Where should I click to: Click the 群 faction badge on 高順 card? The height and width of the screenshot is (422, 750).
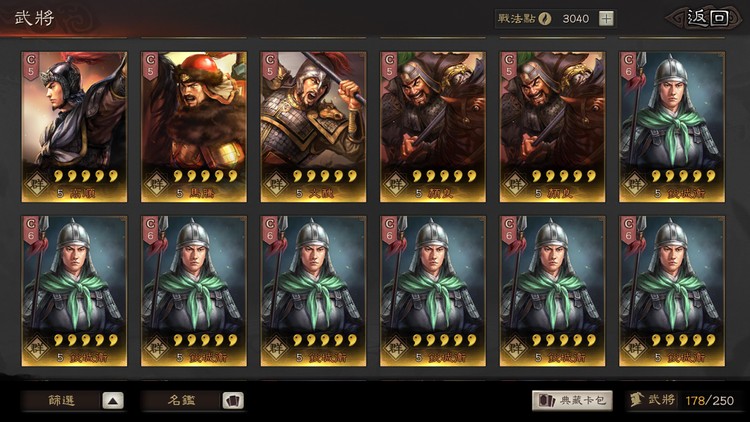pyautogui.click(x=37, y=184)
